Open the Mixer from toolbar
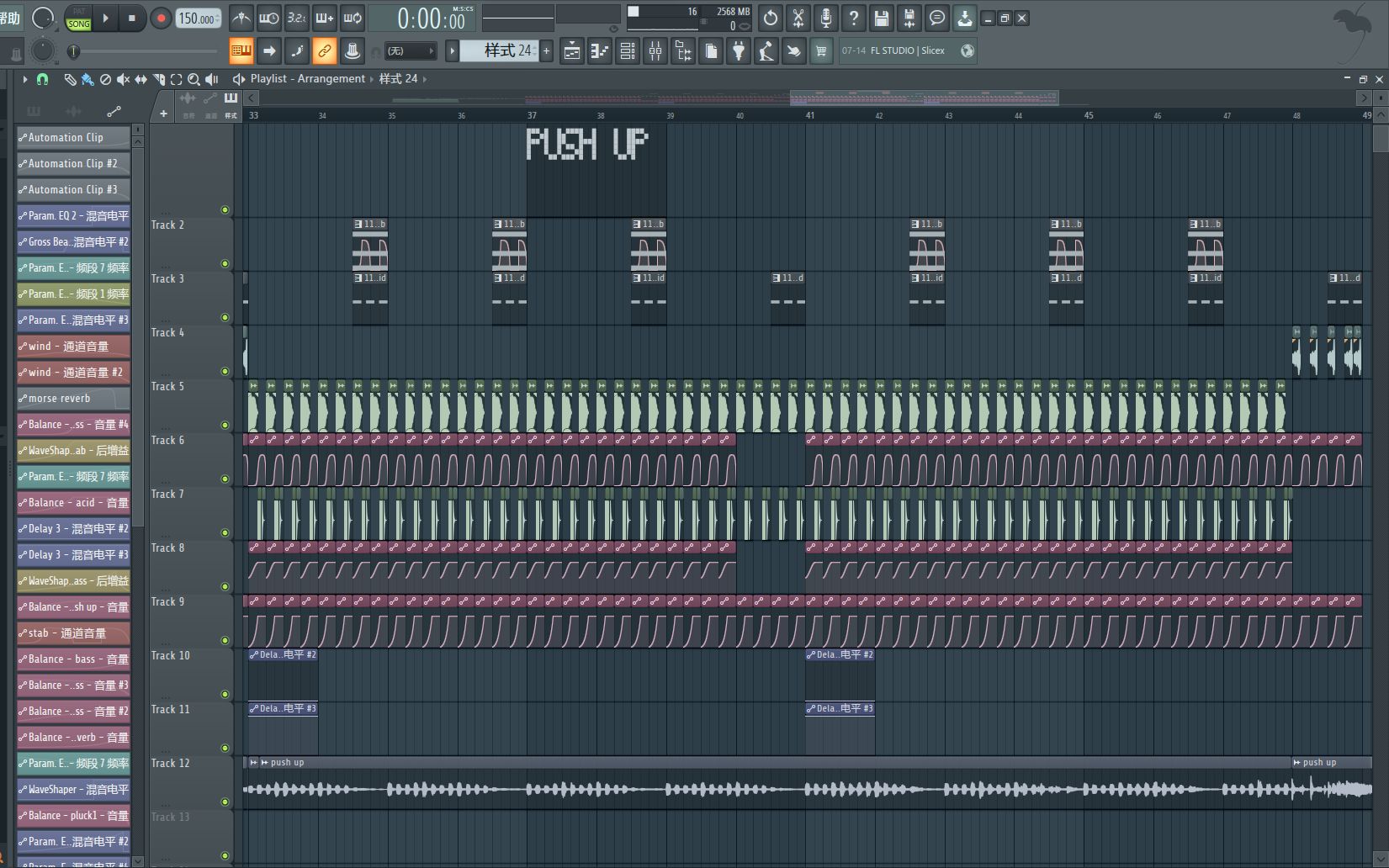This screenshot has height=868, width=1389. tap(655, 51)
